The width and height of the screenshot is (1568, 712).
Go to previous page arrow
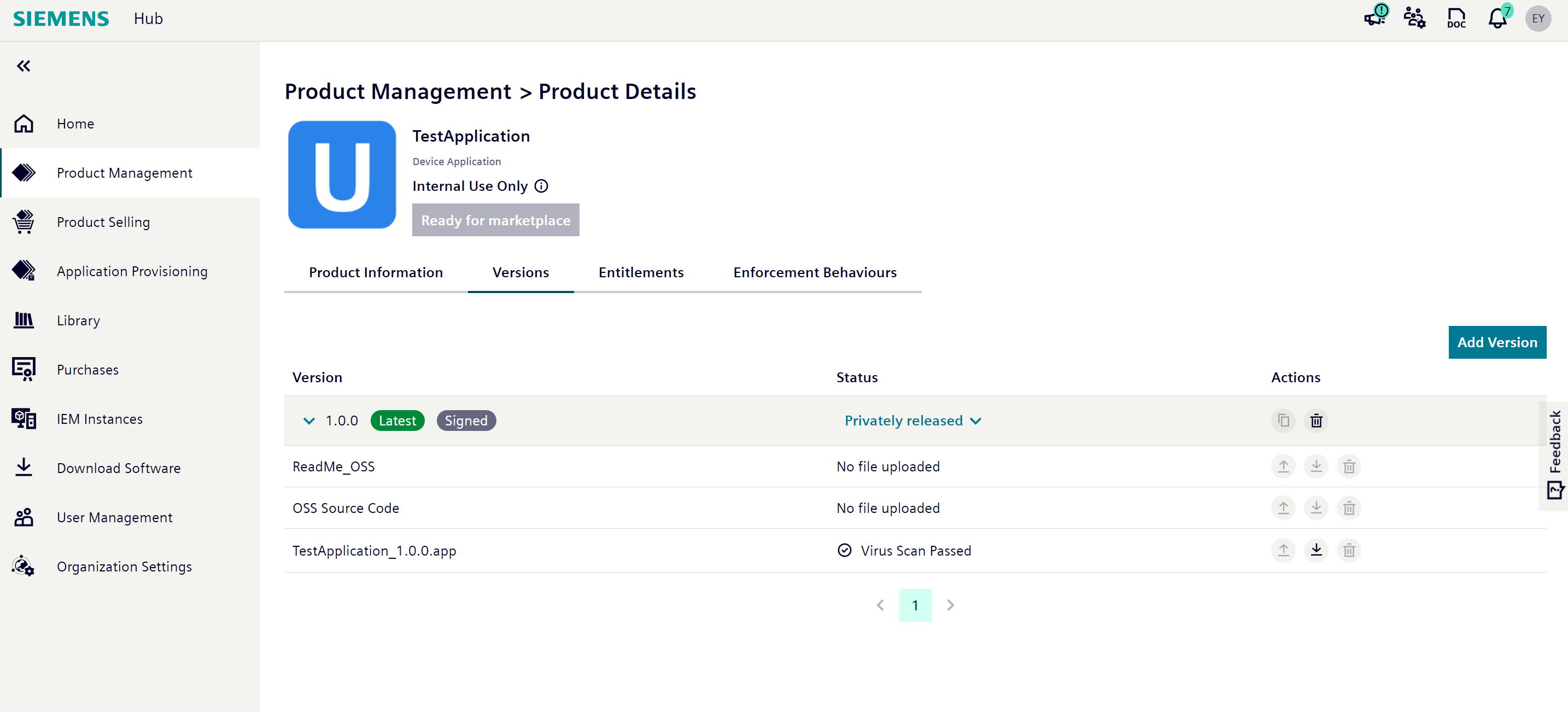(880, 605)
